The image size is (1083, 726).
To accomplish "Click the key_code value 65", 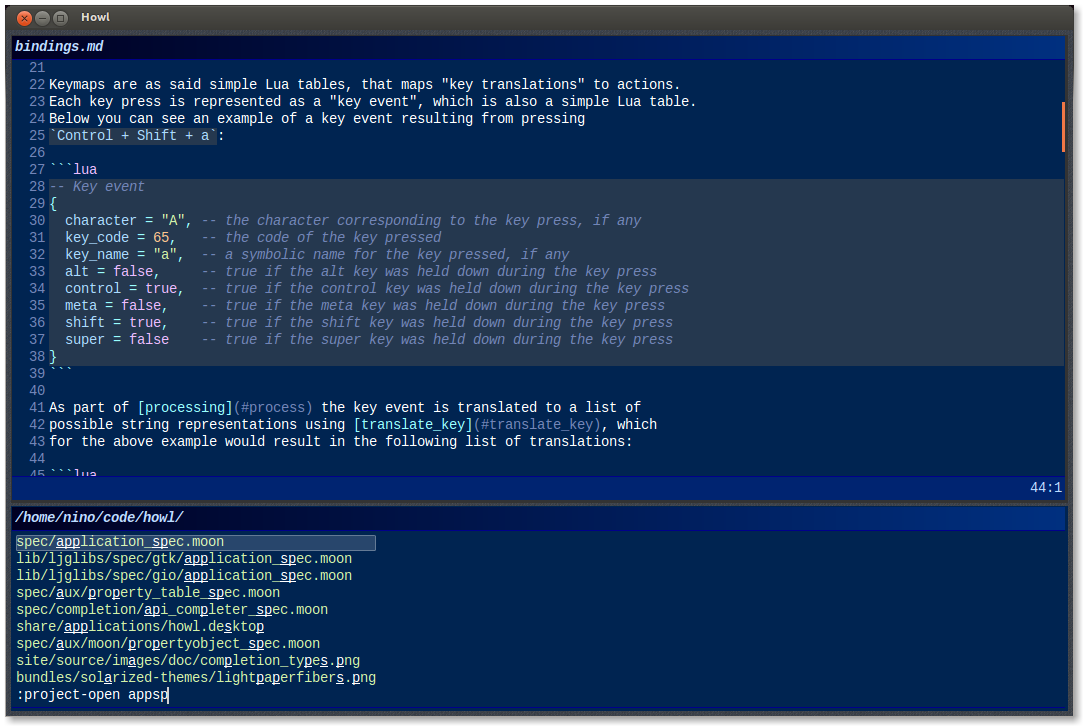I will [161, 238].
